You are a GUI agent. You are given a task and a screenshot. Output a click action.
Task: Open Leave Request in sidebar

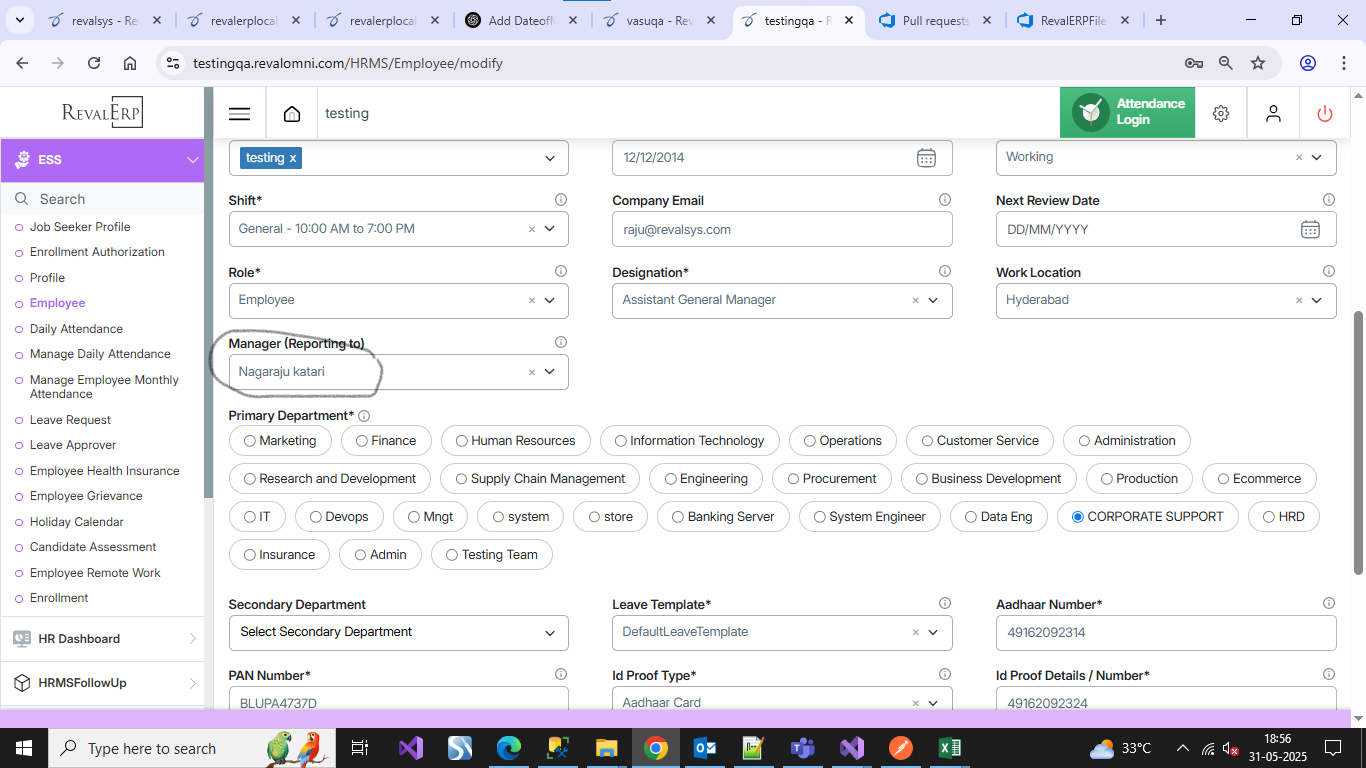click(x=70, y=420)
